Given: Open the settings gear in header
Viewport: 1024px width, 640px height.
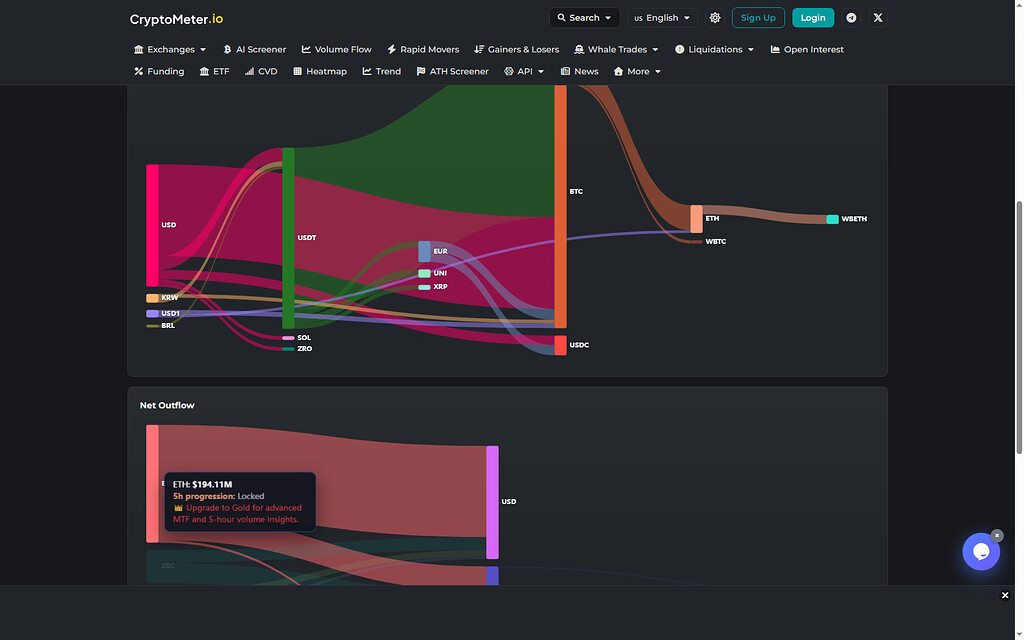Looking at the screenshot, I should 715,18.
